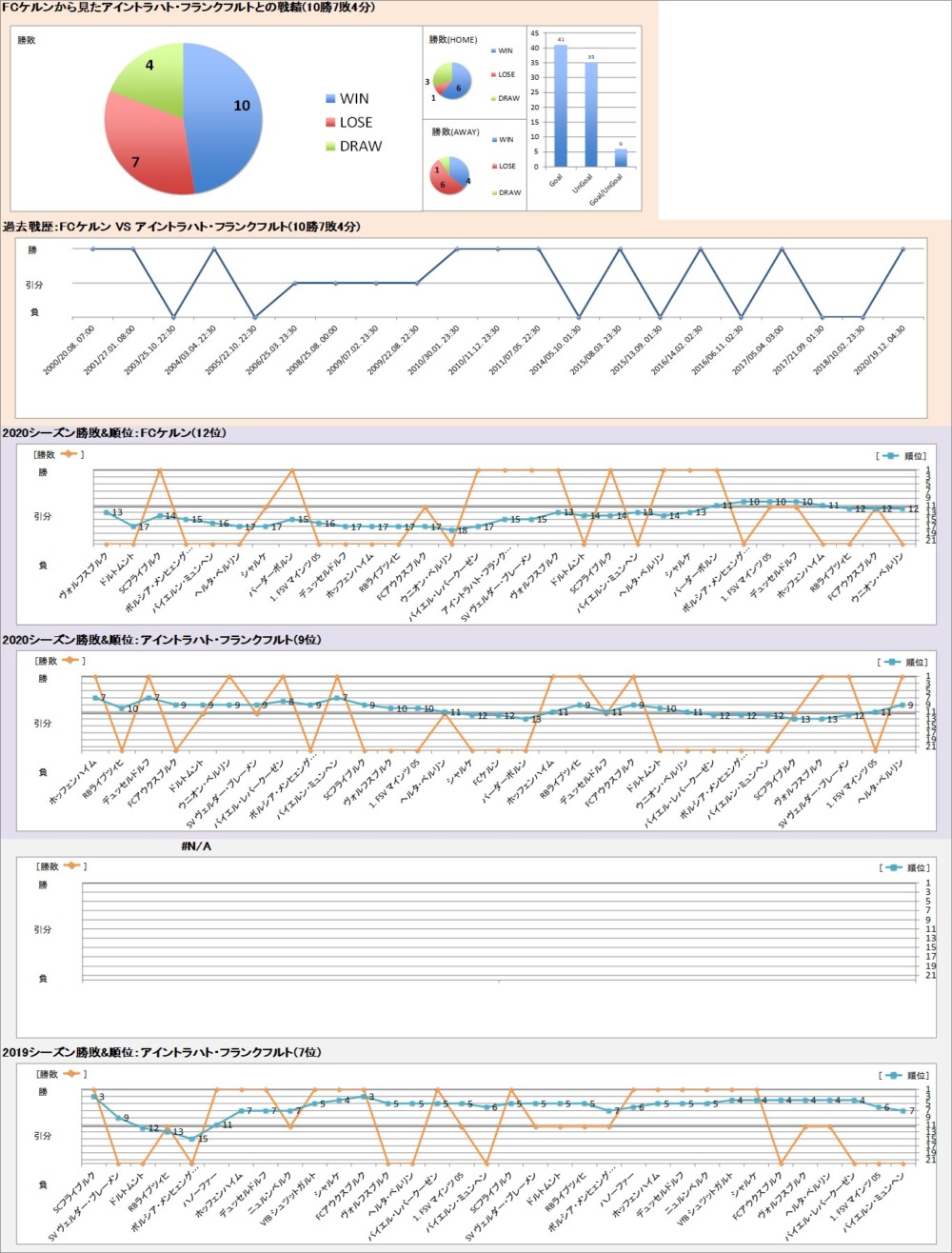This screenshot has height=1253, width=952.
Task: Select the win data point for the 2020/19.12 match
Action: [x=903, y=249]
